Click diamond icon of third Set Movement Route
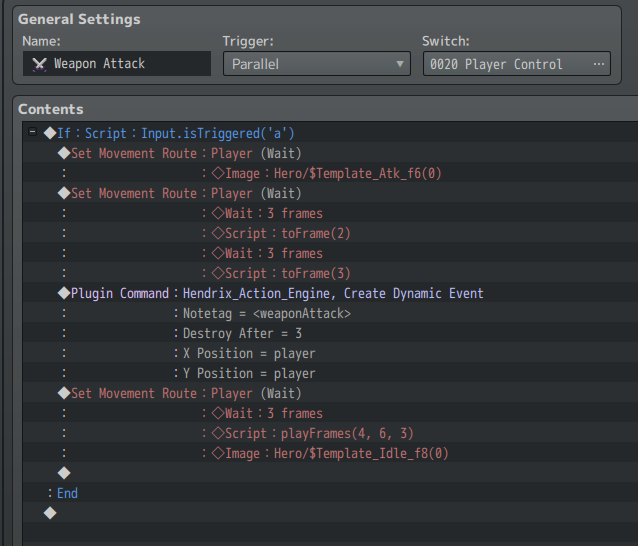638x546 pixels. tap(64, 393)
